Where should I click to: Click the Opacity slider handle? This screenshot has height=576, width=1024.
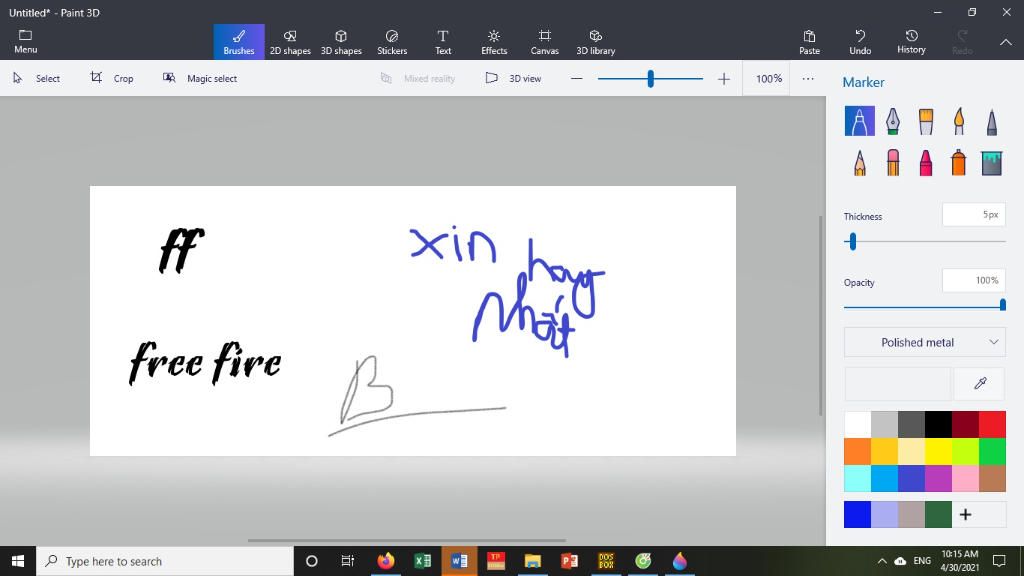click(x=1002, y=305)
